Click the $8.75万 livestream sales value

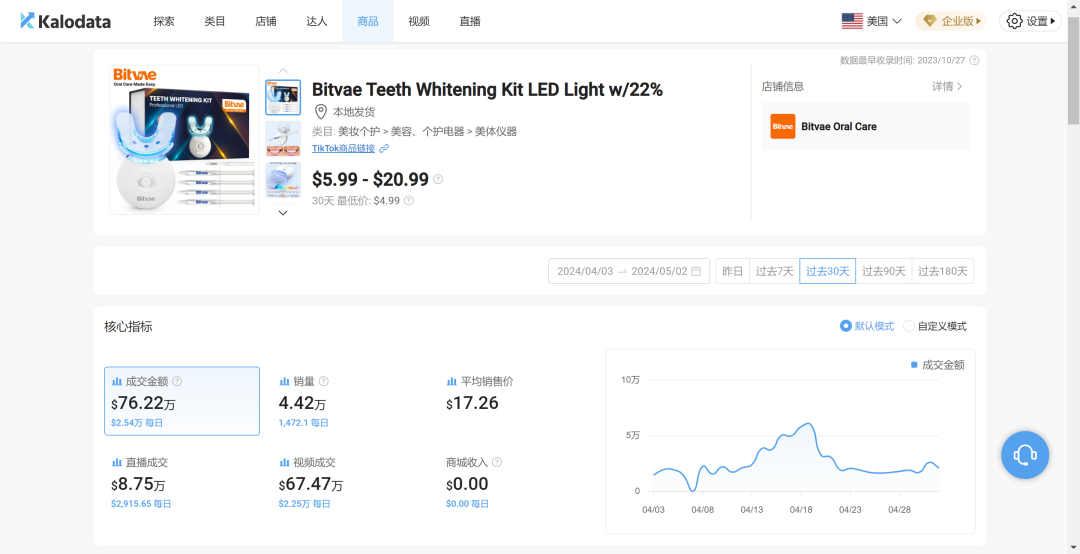138,484
